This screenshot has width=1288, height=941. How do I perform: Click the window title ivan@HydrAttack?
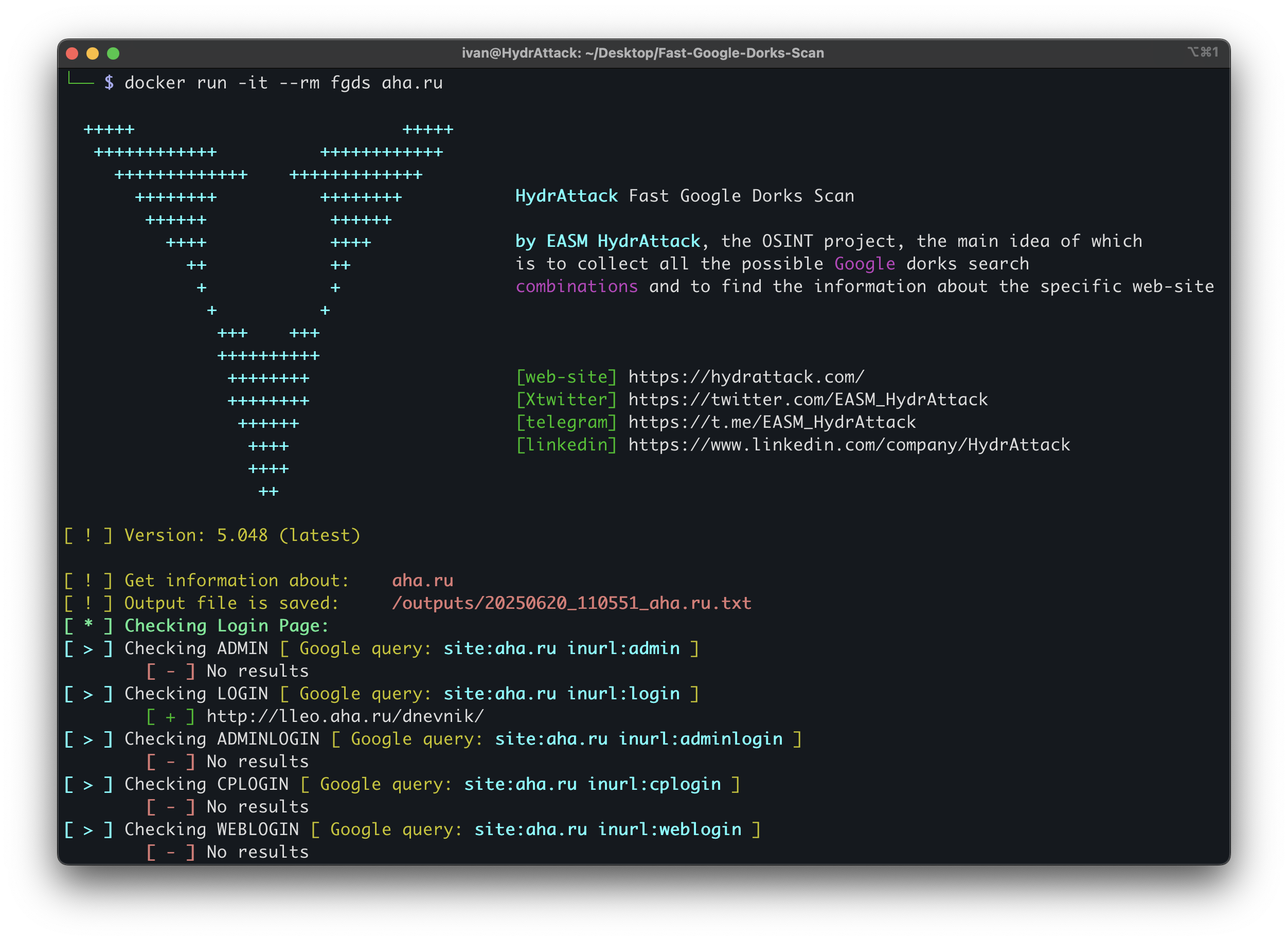tap(642, 53)
